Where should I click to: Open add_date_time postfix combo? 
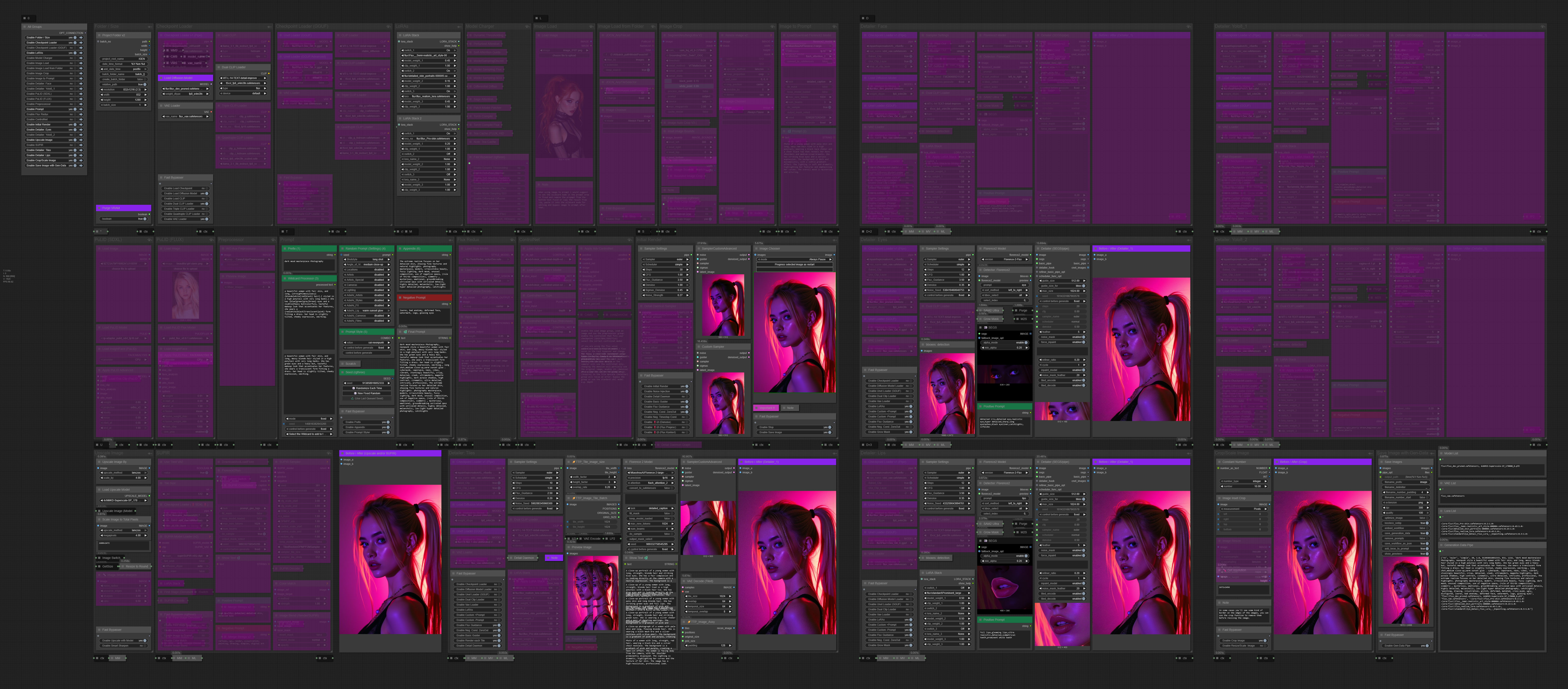click(x=124, y=69)
